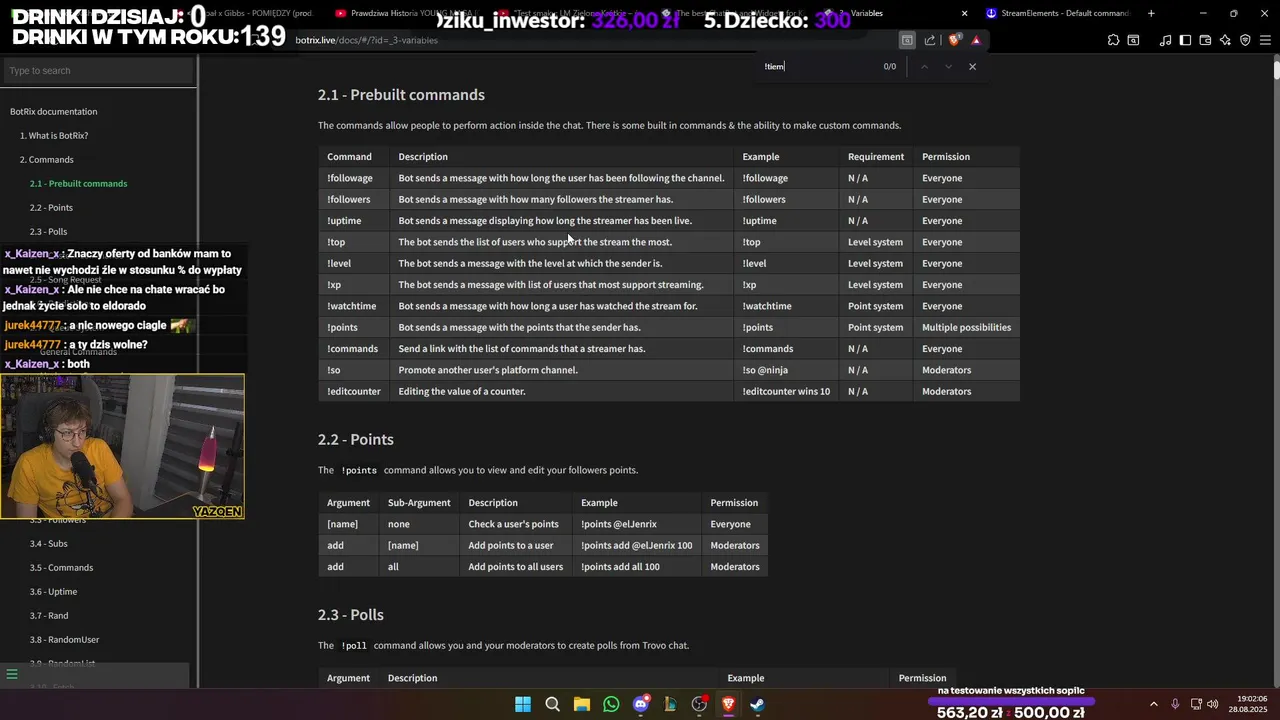Screen dimensions: 1280x720
Task: Click the page vertical scrollbar
Action: point(1276,70)
